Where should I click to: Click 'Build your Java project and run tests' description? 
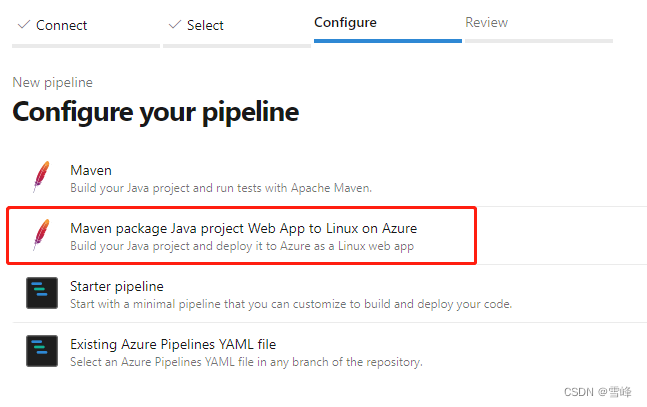(x=221, y=188)
